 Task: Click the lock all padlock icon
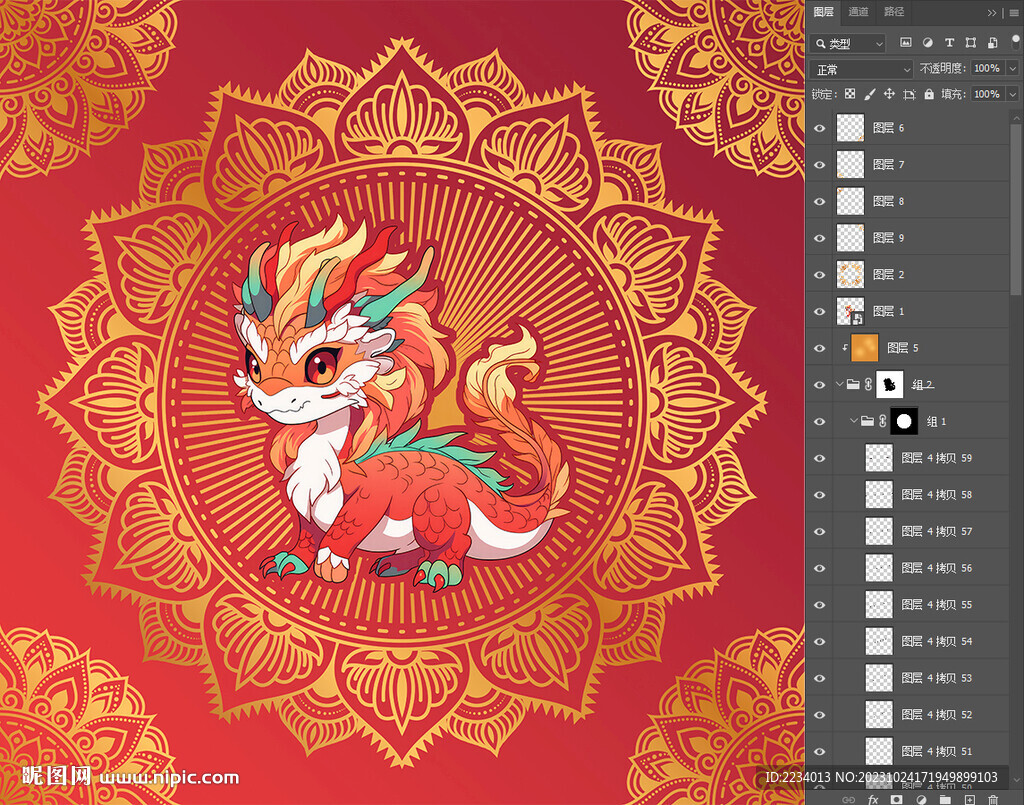(929, 94)
